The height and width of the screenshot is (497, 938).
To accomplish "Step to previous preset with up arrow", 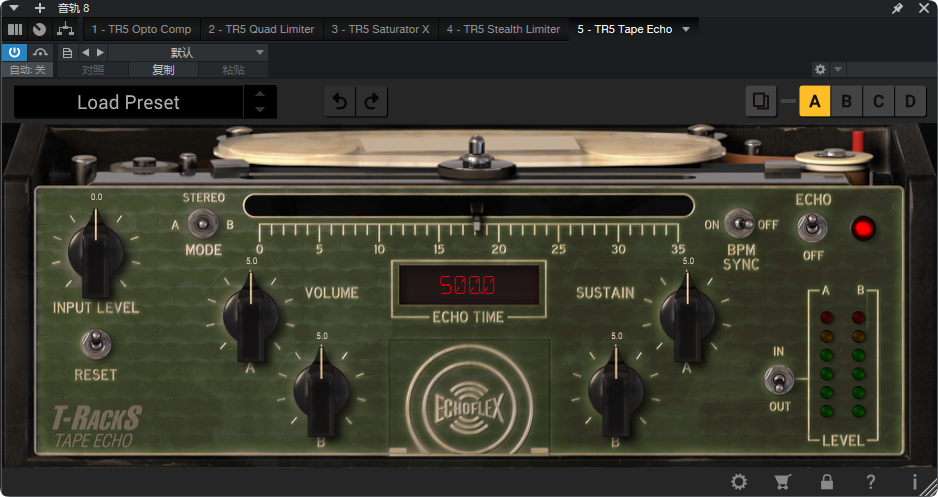I will coord(260,94).
